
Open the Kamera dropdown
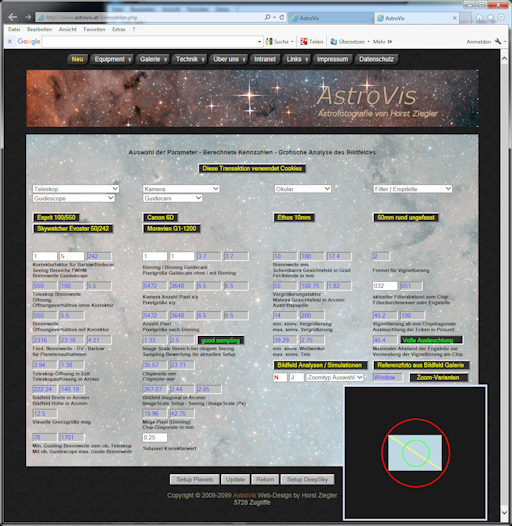(181, 189)
